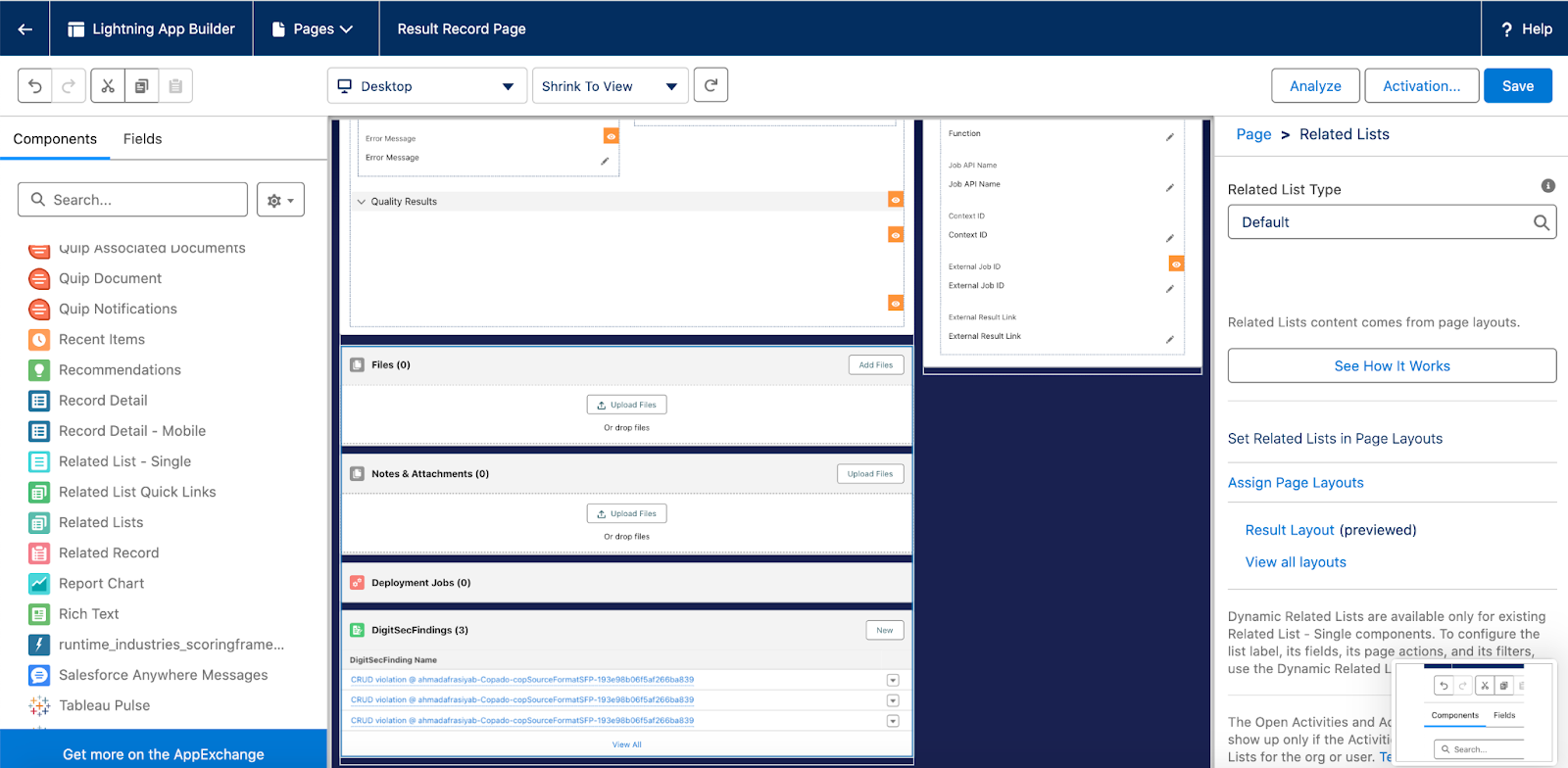Click the Record Detail component icon

click(39, 401)
